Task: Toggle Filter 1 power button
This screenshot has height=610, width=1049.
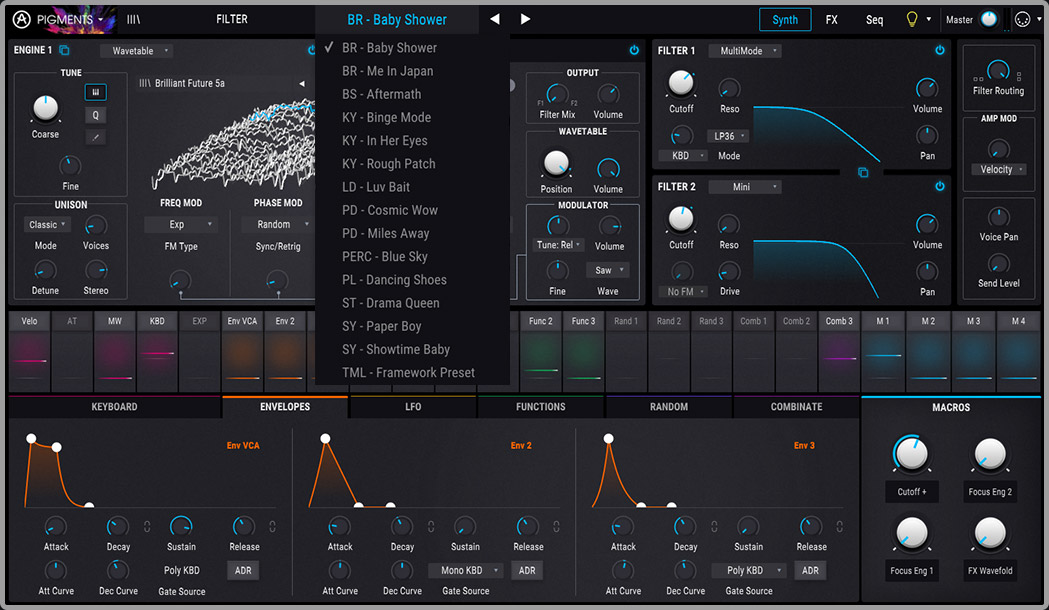Action: (x=939, y=50)
